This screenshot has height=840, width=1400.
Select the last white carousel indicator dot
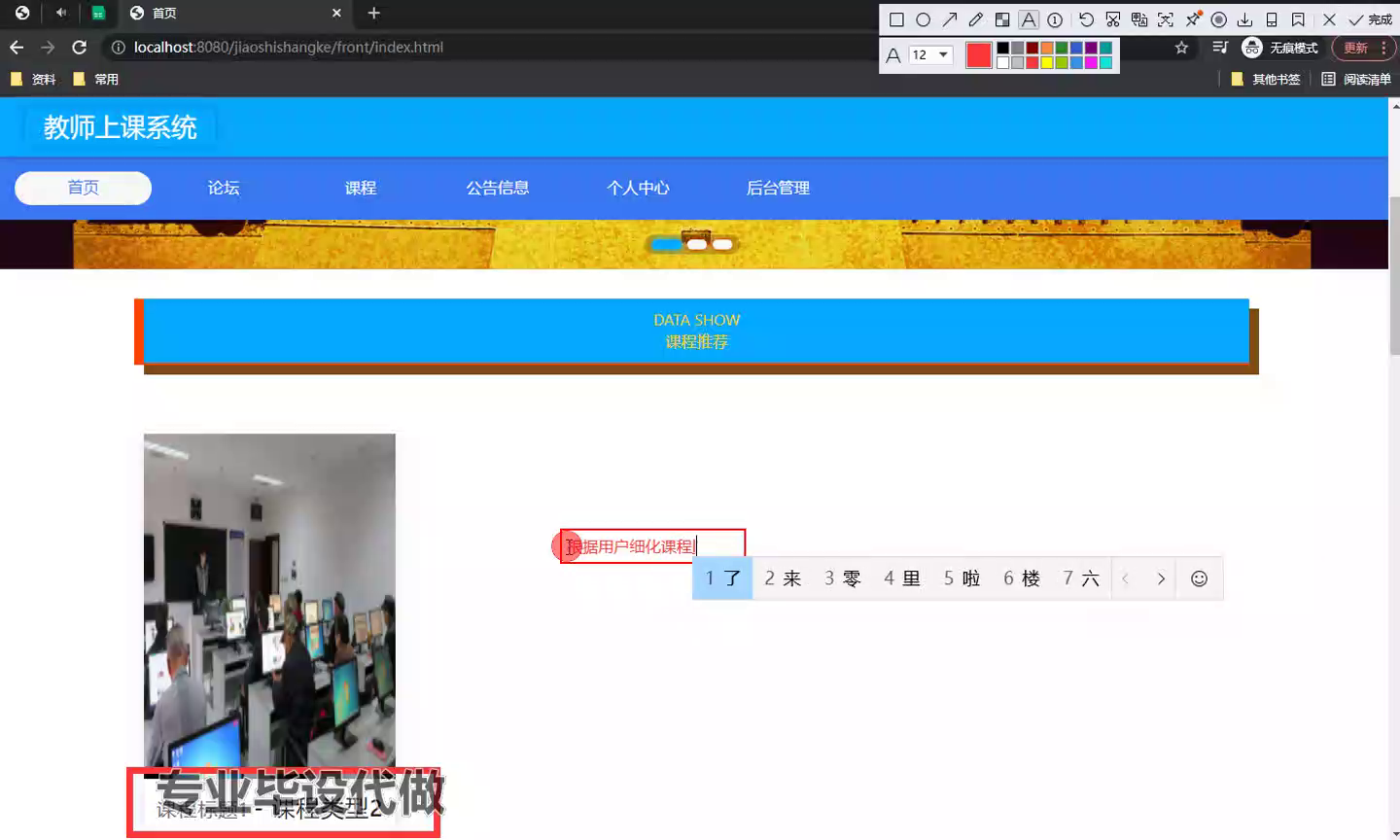pyautogui.click(x=722, y=244)
